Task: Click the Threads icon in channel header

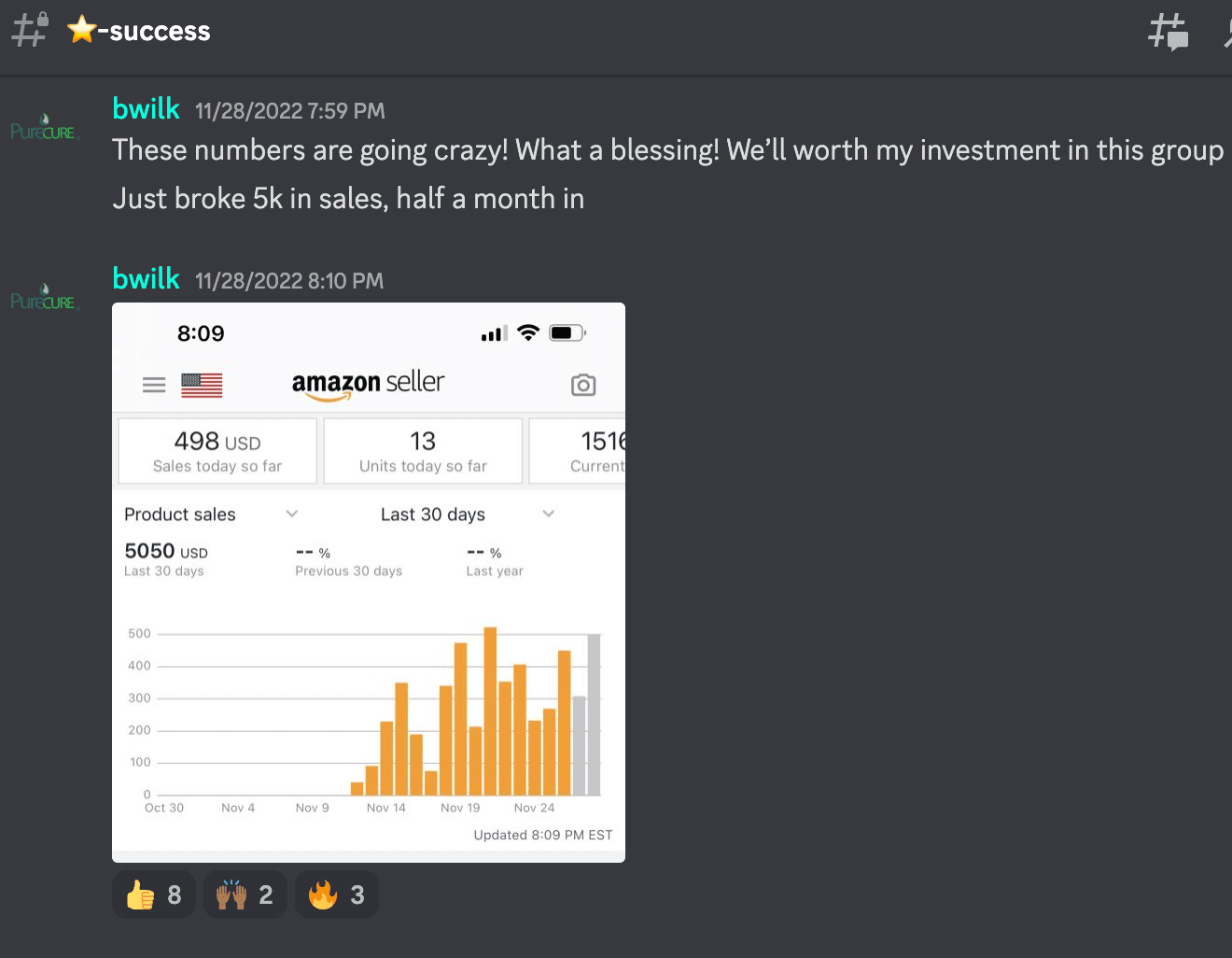Action: click(1168, 31)
